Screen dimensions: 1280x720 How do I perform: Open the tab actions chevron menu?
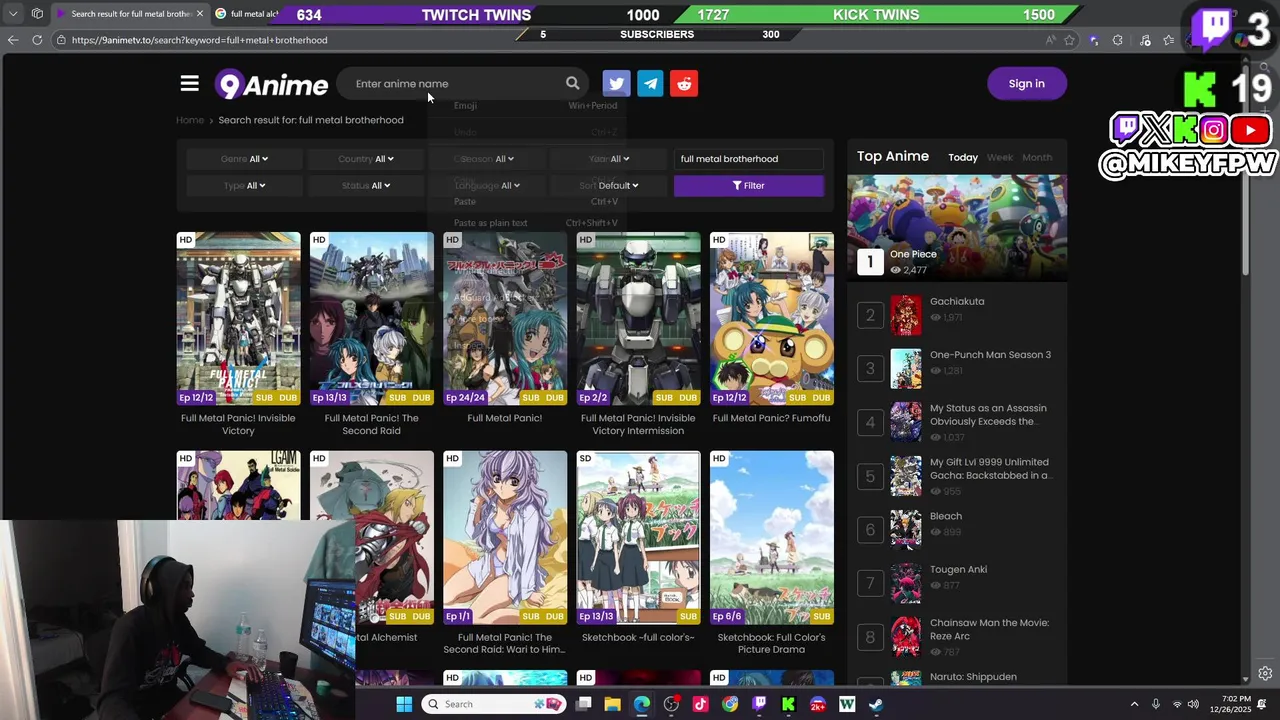[x=13, y=14]
